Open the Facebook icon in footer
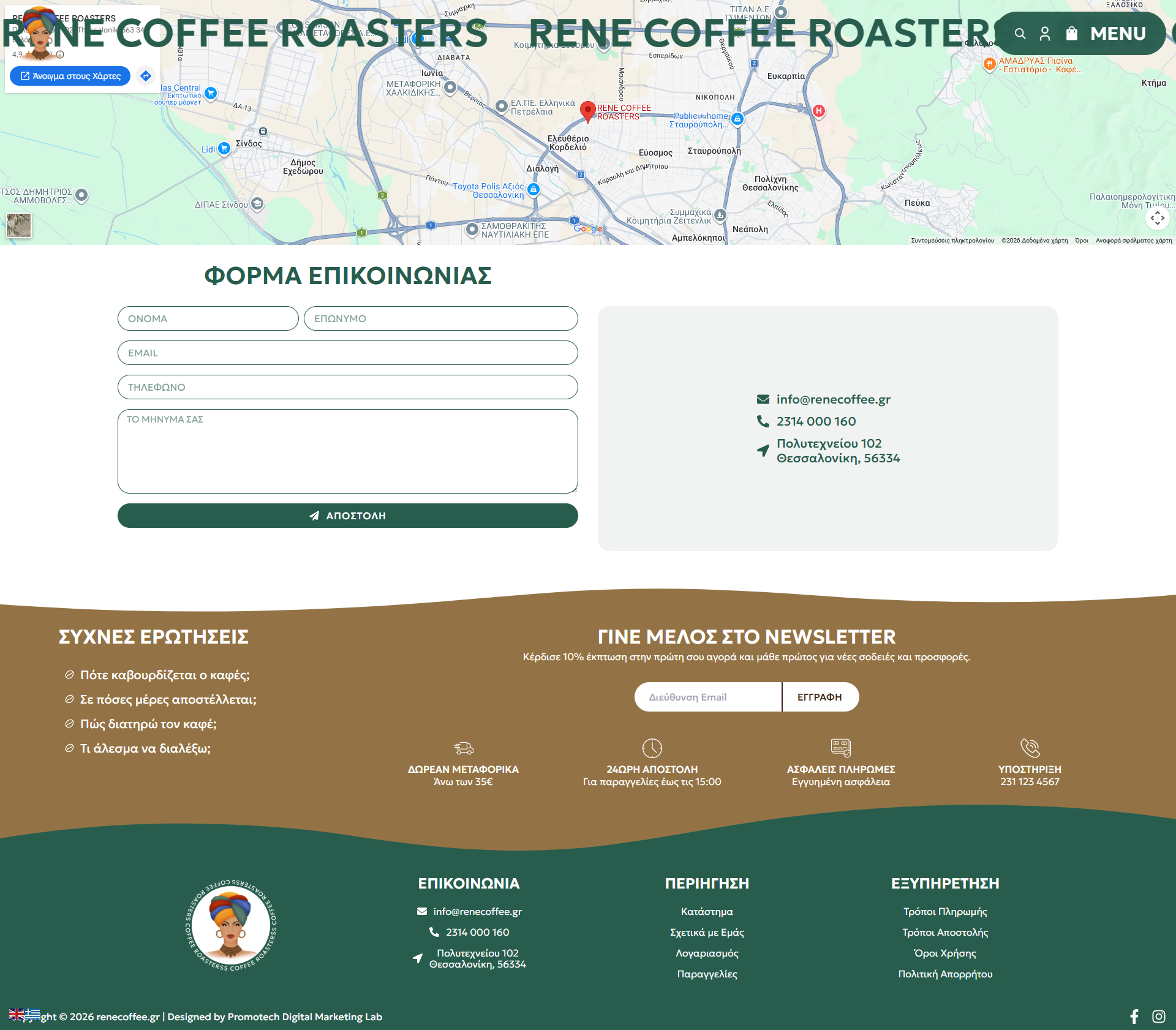This screenshot has height=1030, width=1176. click(1134, 1017)
